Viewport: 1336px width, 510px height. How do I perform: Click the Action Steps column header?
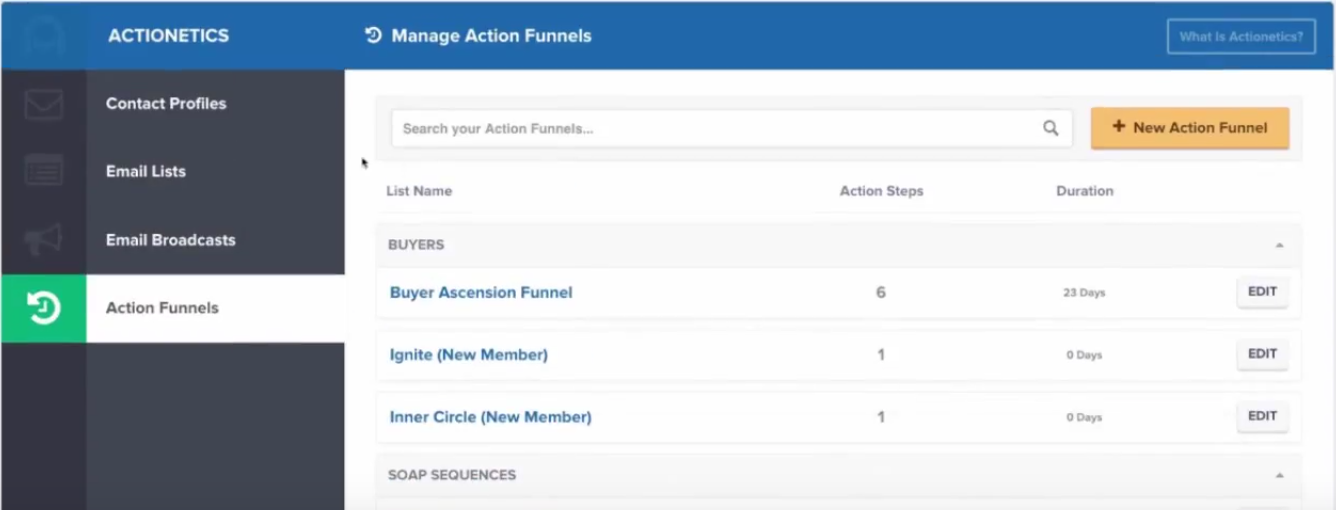click(x=881, y=191)
